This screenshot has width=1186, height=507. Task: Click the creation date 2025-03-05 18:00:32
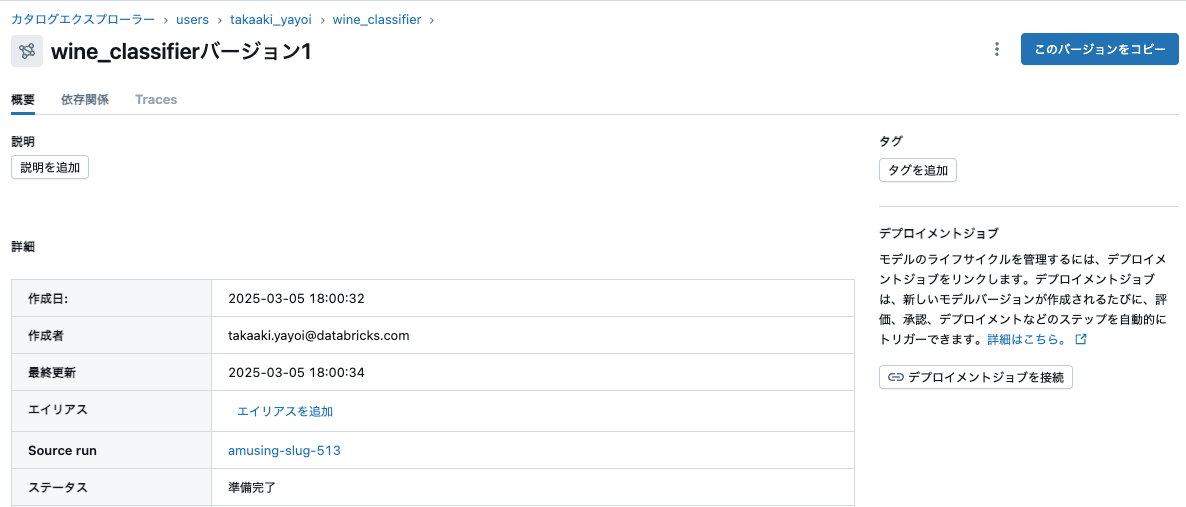tap(296, 298)
